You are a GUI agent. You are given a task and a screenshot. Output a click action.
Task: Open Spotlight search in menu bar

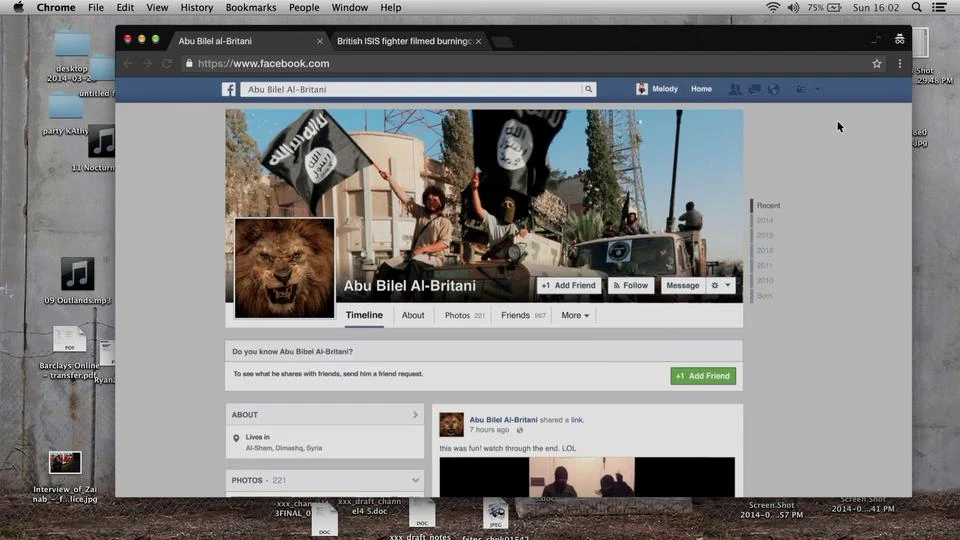click(917, 7)
